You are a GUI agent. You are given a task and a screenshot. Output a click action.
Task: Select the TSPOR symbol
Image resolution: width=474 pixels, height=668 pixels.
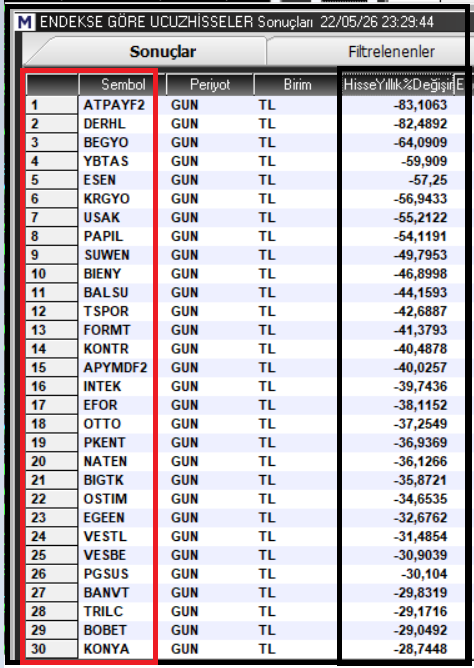tap(106, 311)
